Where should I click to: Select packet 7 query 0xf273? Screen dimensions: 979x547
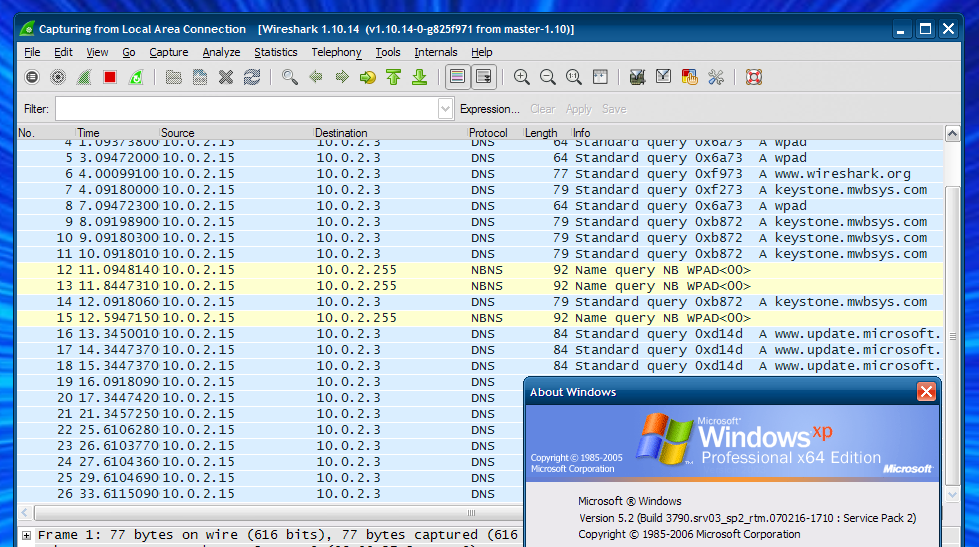tap(480, 190)
